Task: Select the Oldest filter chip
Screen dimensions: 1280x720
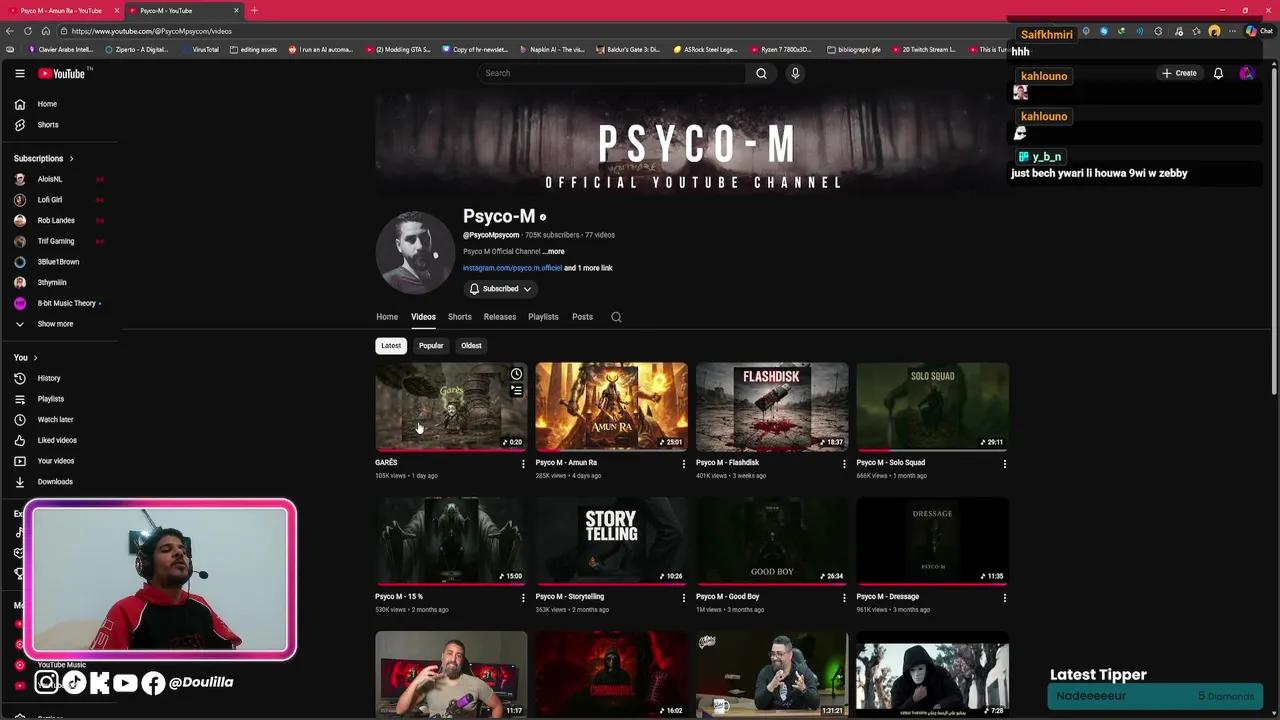Action: 471,346
